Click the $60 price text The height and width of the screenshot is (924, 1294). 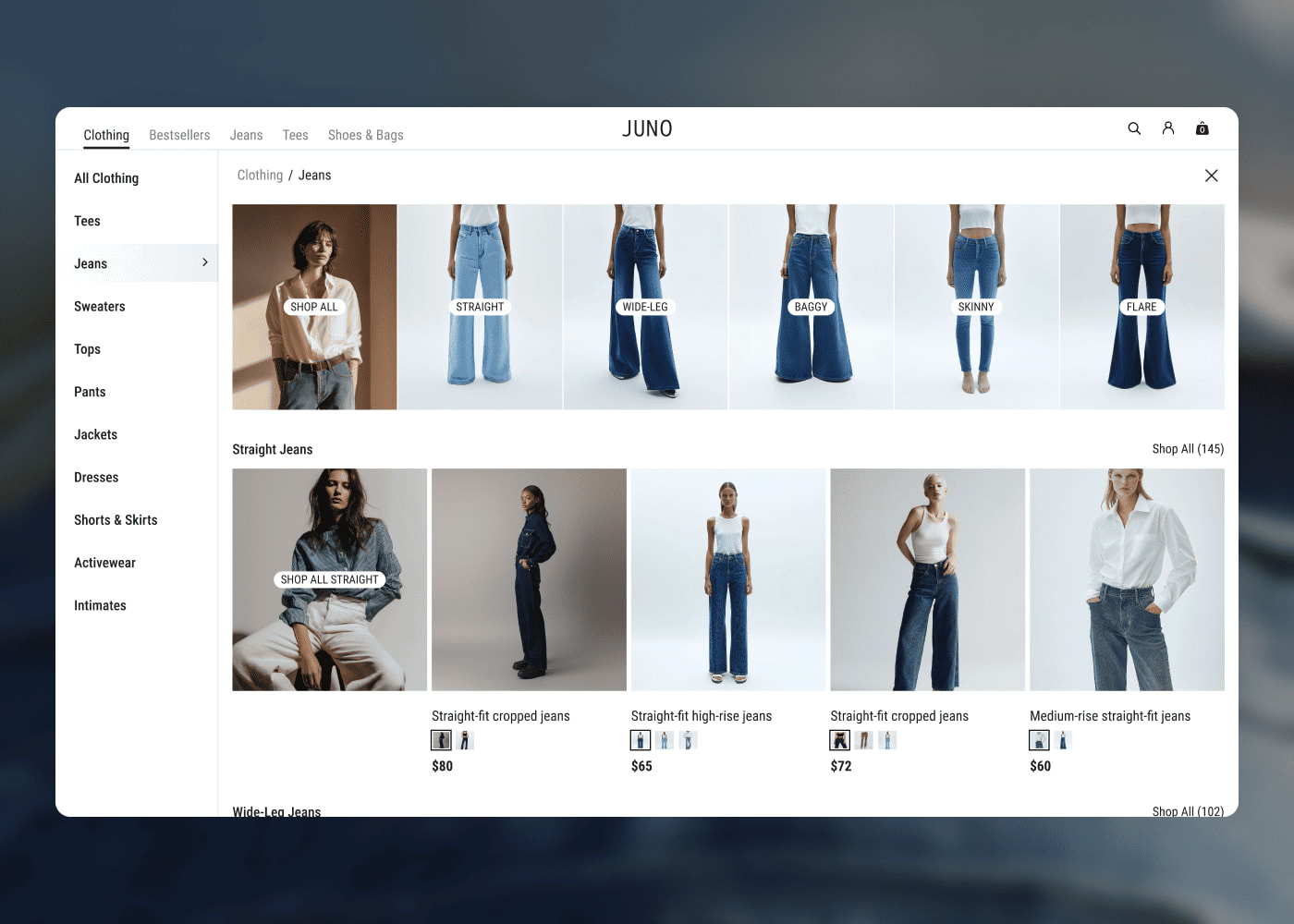(x=1041, y=766)
